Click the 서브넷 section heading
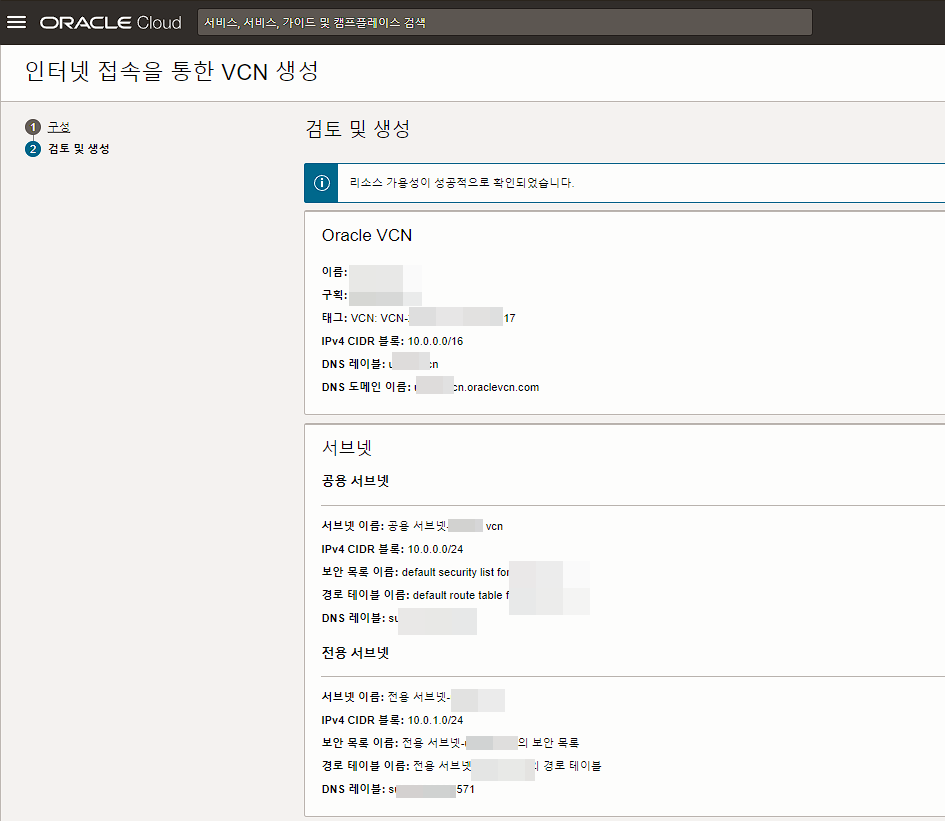 346,450
